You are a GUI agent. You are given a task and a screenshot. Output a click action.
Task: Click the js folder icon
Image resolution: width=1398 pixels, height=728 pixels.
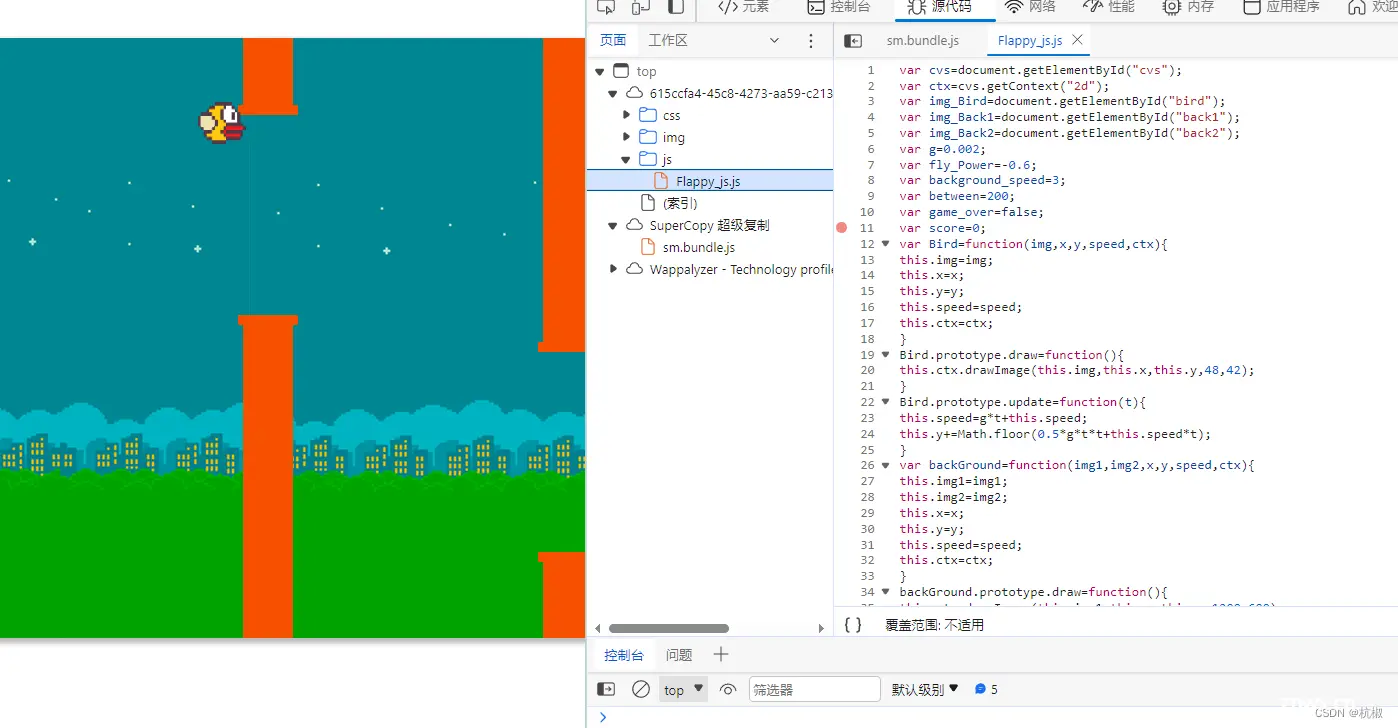coord(648,159)
